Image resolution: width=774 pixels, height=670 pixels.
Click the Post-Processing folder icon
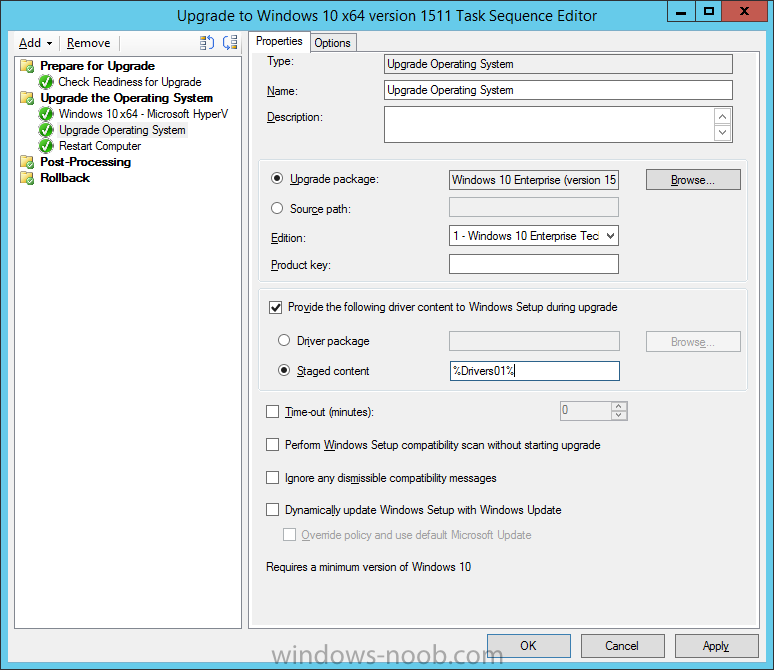[x=27, y=162]
